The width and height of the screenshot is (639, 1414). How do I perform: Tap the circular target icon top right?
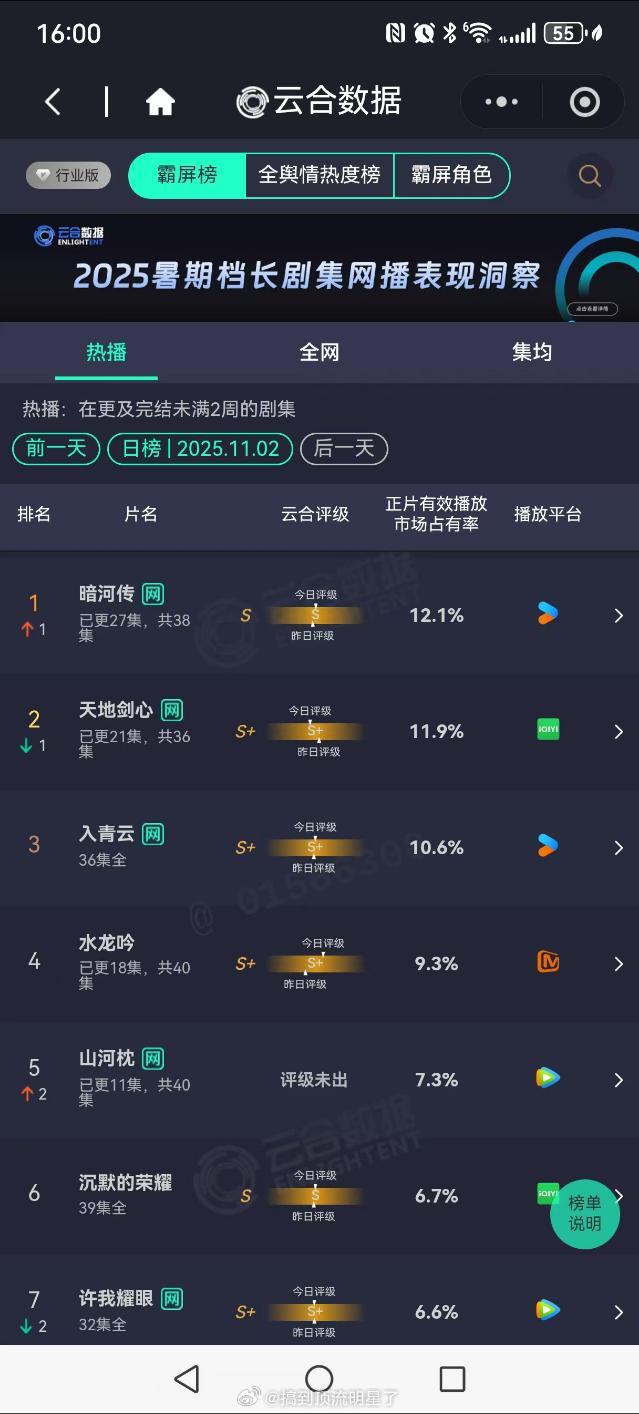click(x=584, y=101)
